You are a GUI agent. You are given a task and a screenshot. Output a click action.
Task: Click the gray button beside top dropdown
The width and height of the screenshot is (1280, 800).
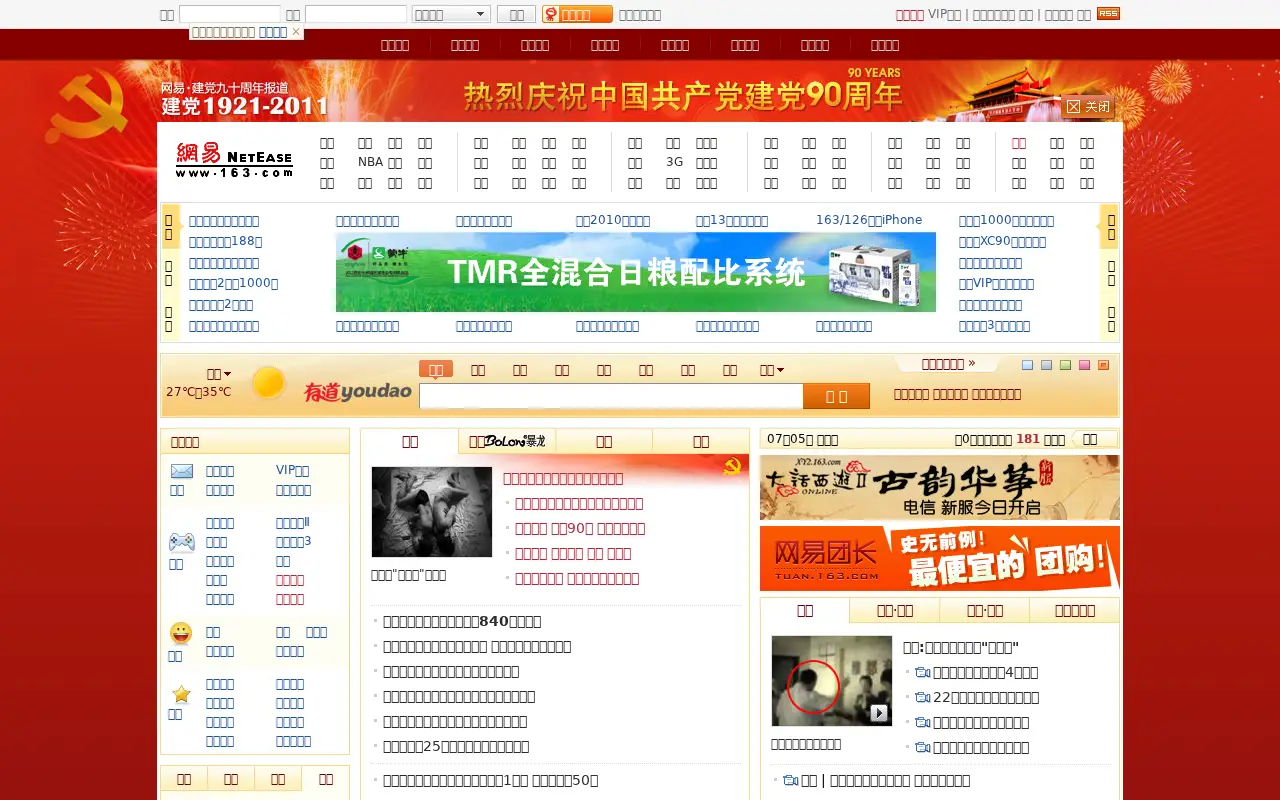click(x=516, y=14)
